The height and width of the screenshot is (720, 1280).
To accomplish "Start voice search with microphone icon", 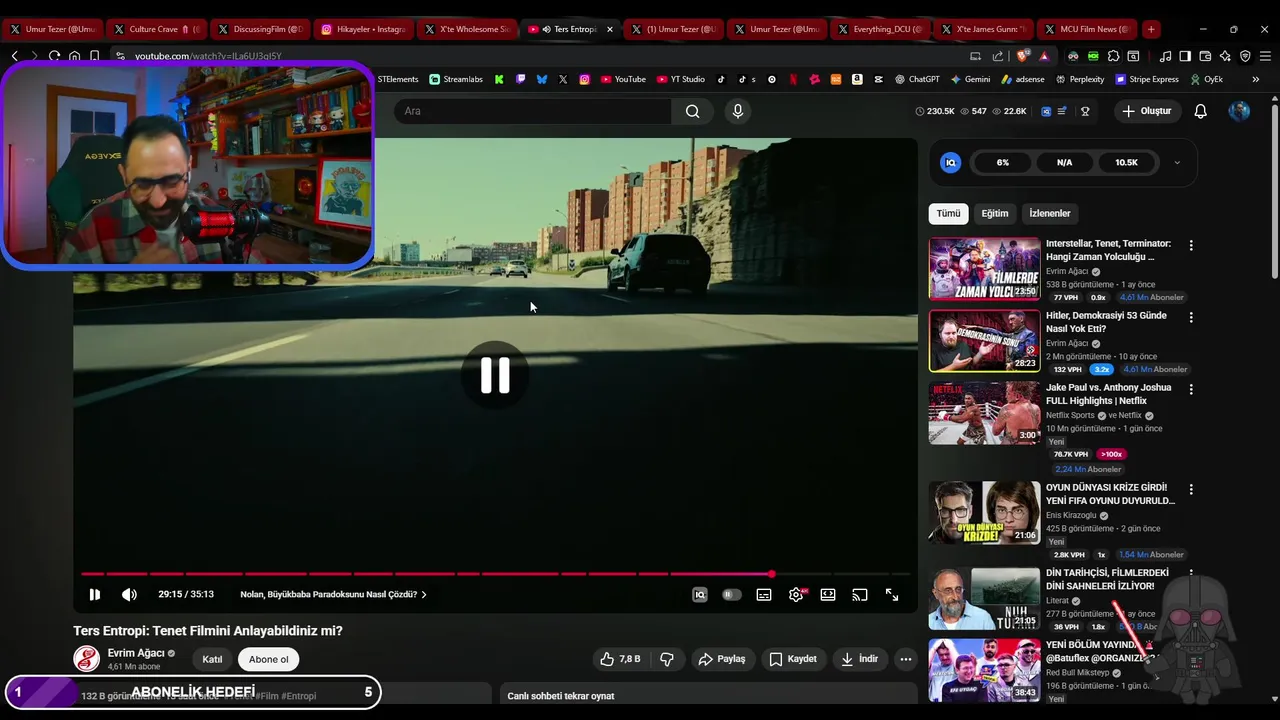I will [x=738, y=111].
